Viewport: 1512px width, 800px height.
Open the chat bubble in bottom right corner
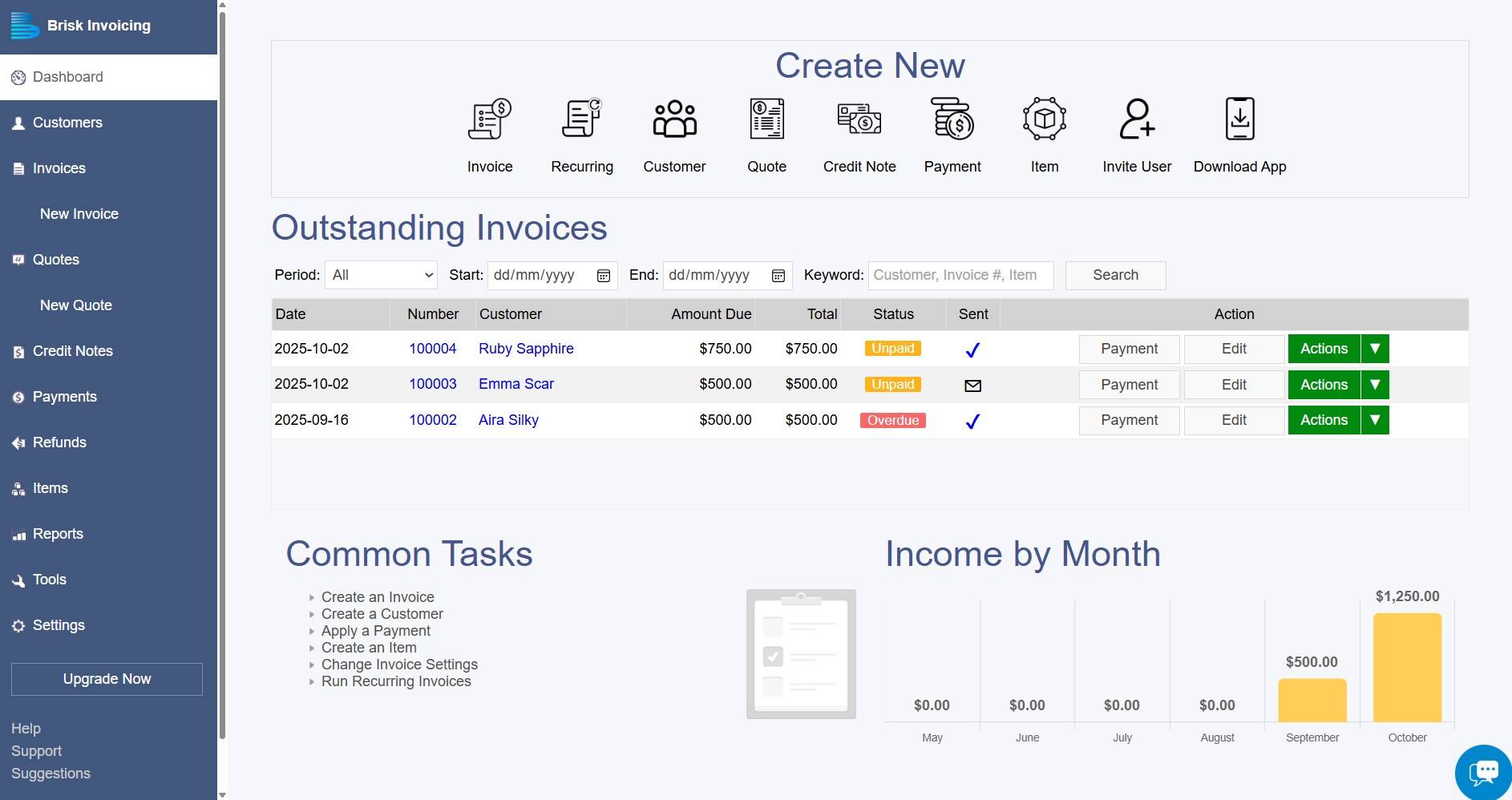(x=1484, y=772)
